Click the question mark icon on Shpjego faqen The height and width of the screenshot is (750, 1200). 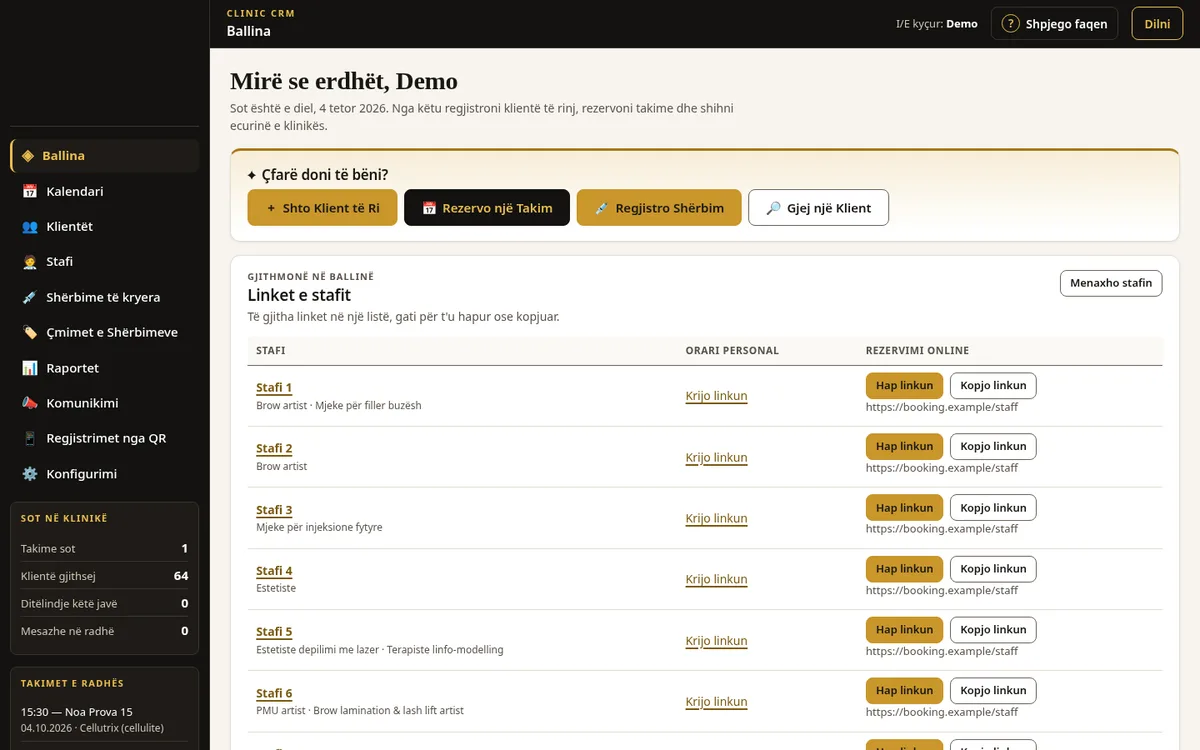1011,24
